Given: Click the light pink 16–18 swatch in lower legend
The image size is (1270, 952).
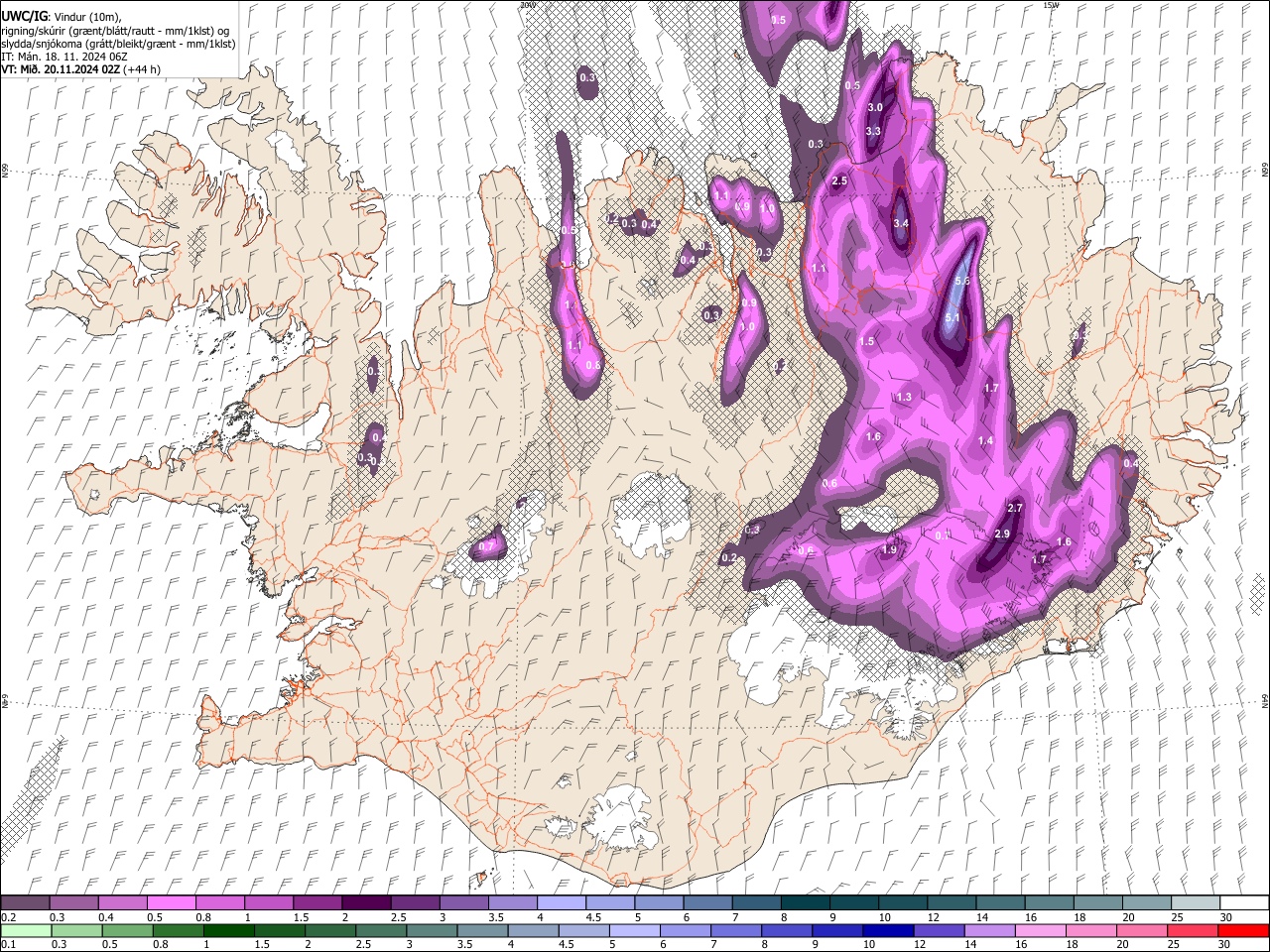Looking at the screenshot, I should (x=1040, y=930).
